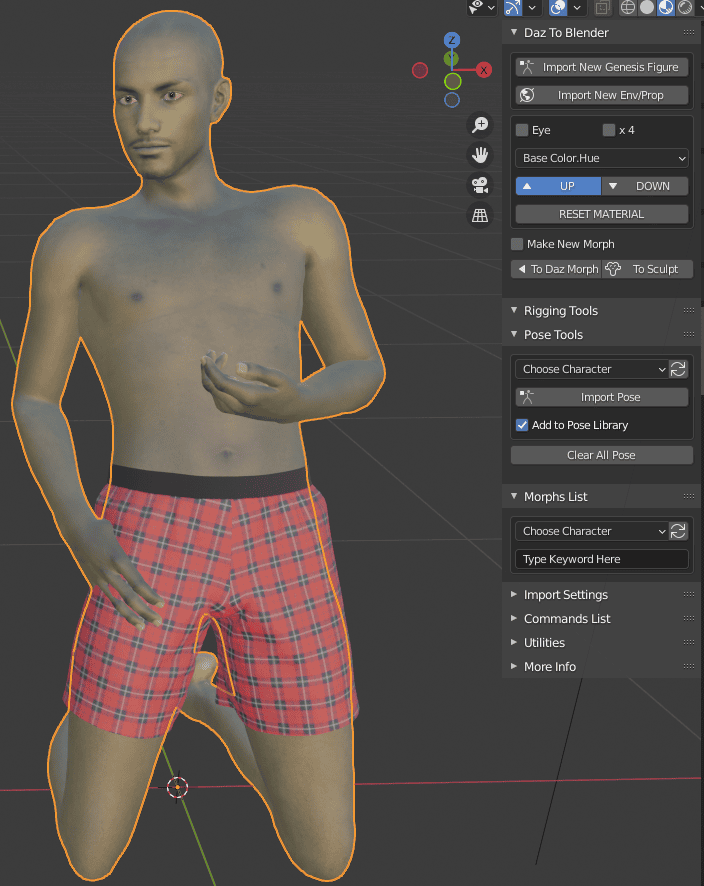Toggle the Show Overlays viewport button

tap(558, 7)
